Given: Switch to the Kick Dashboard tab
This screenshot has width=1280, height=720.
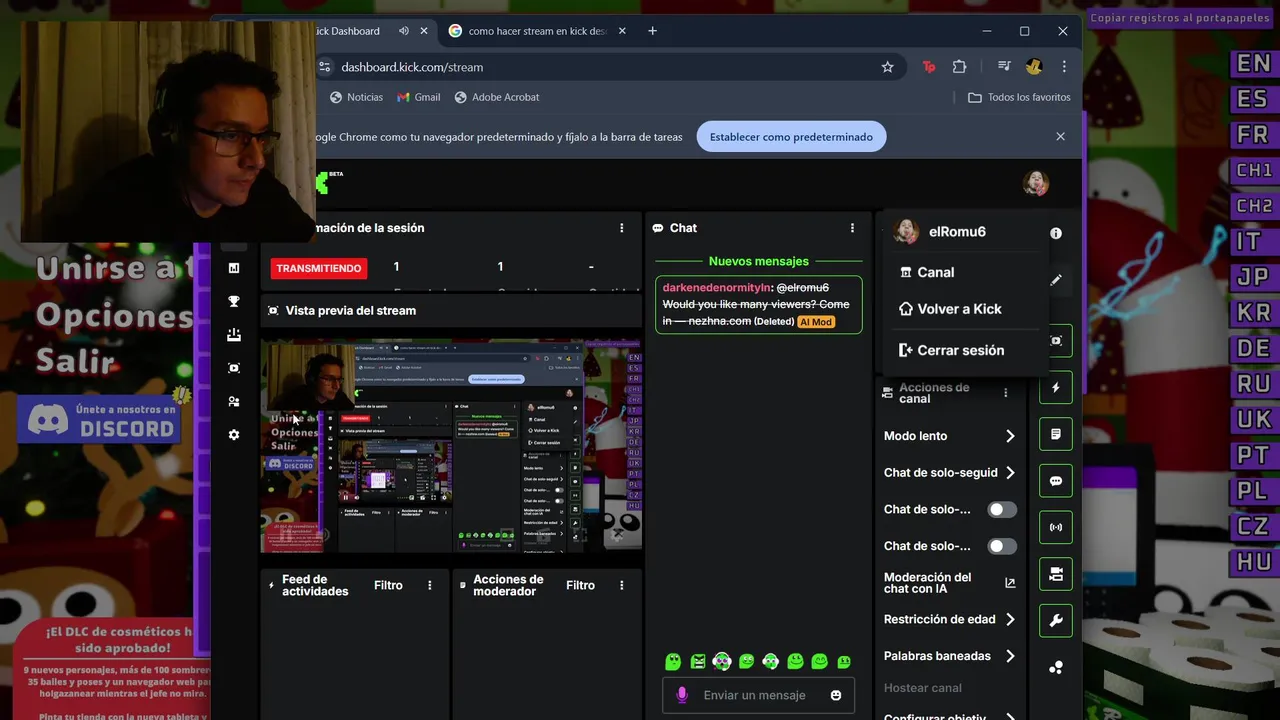Looking at the screenshot, I should 348,31.
